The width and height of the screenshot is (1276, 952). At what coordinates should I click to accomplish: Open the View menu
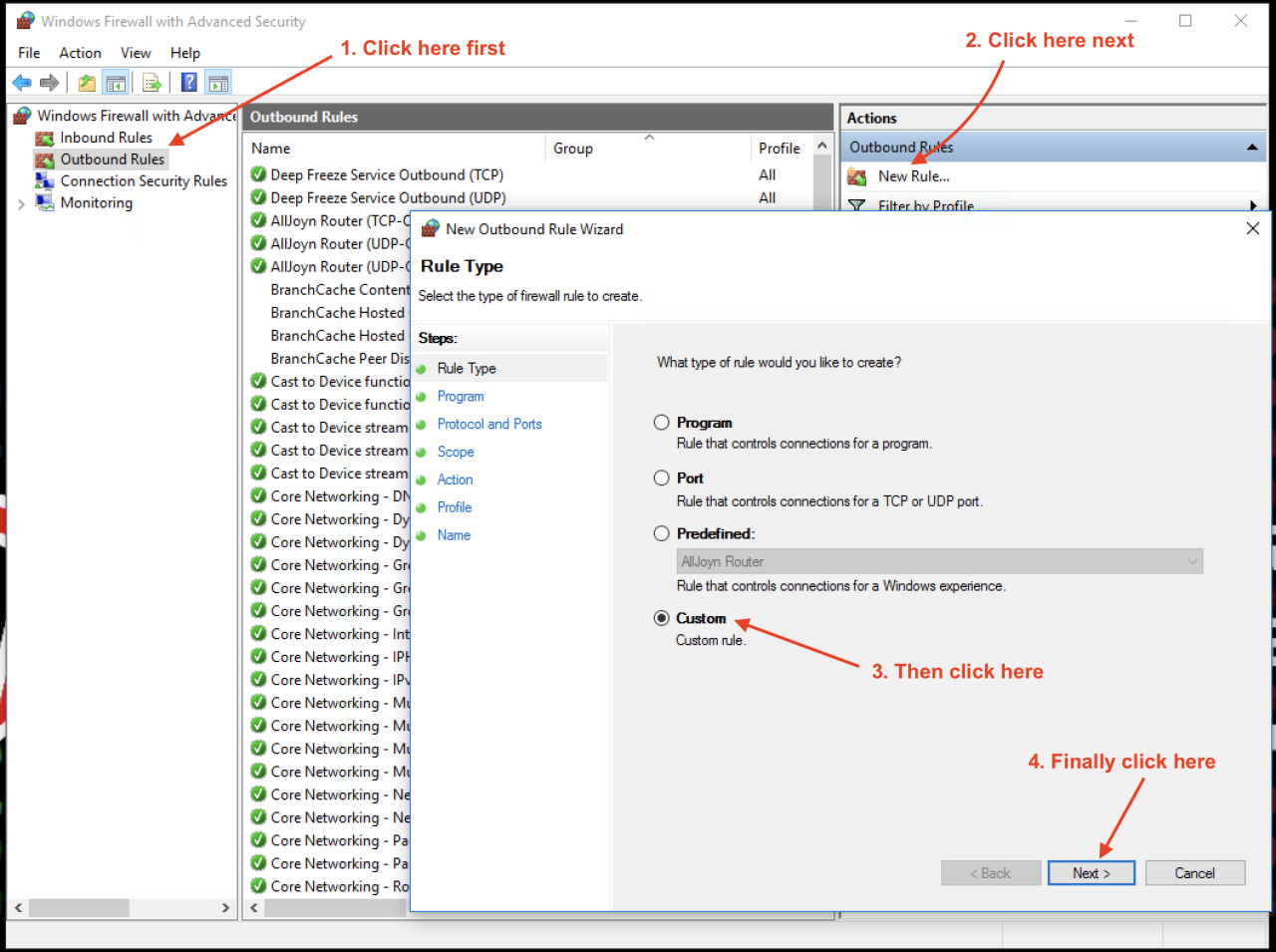(x=136, y=53)
